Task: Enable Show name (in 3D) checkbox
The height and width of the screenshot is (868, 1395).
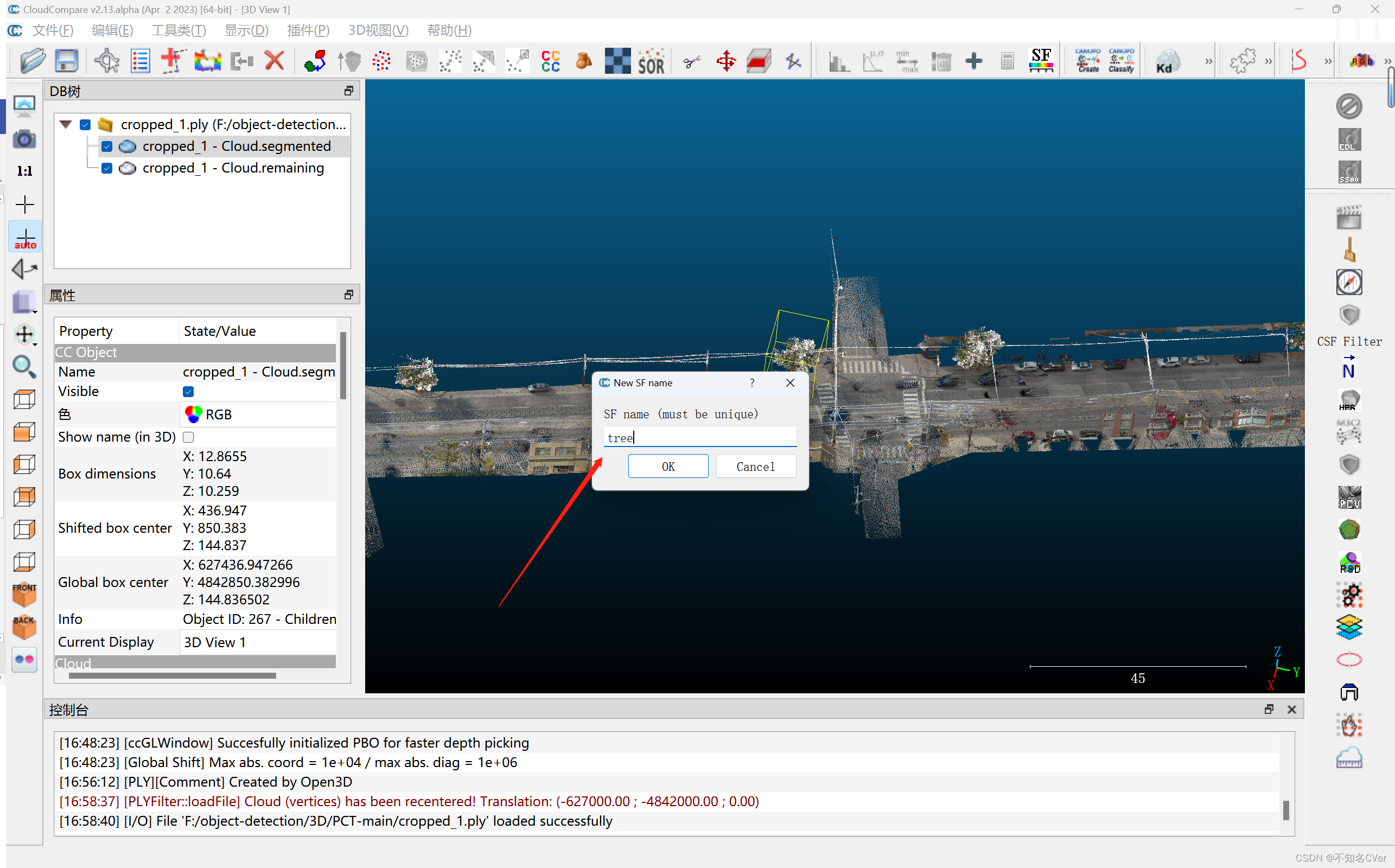Action: click(188, 437)
